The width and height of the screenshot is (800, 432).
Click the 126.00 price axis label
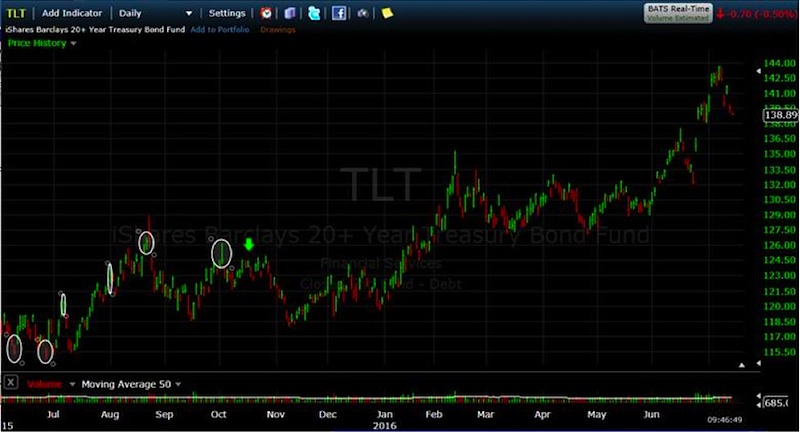click(x=779, y=245)
